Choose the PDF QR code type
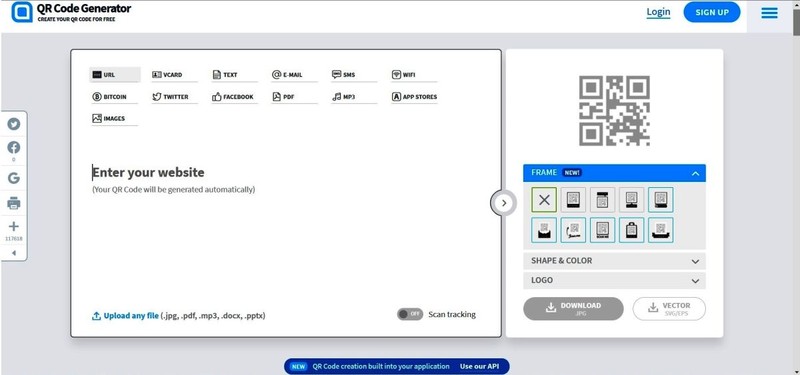 (x=293, y=96)
